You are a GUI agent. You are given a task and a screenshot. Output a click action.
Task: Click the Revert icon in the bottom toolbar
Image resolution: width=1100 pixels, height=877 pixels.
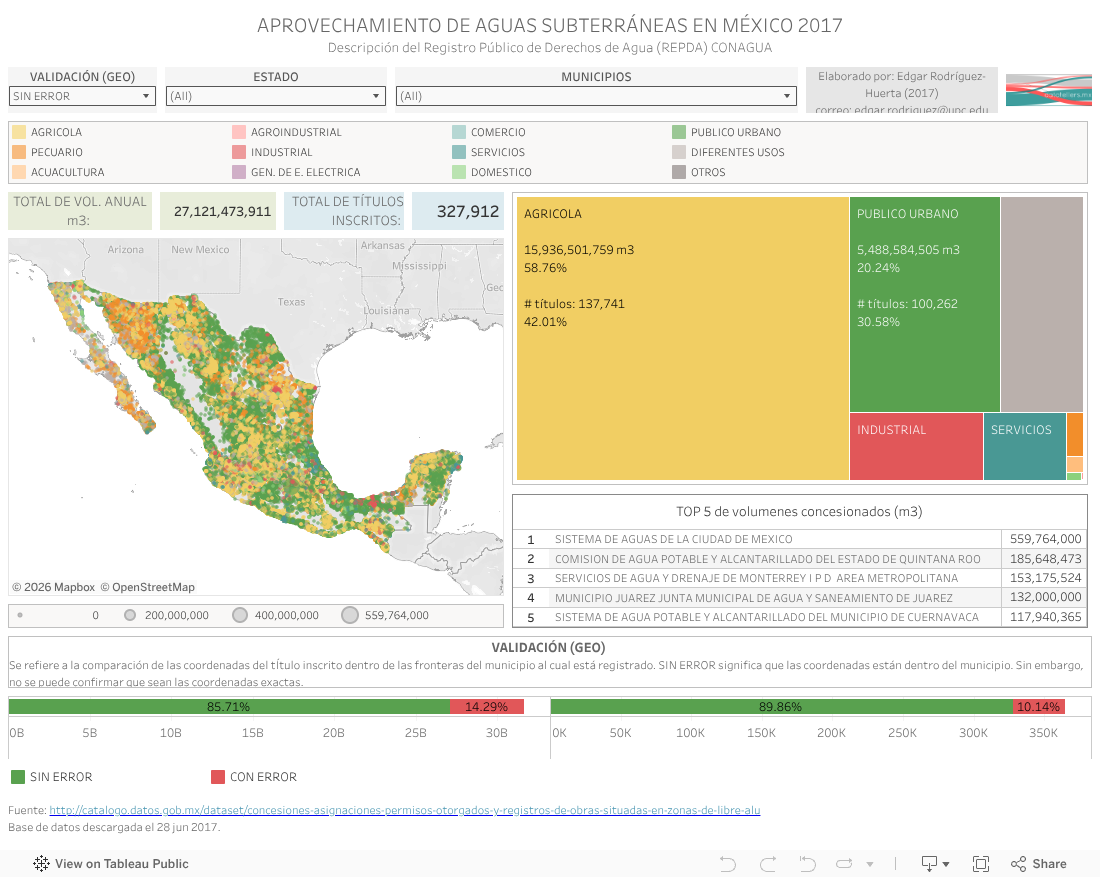[x=807, y=864]
